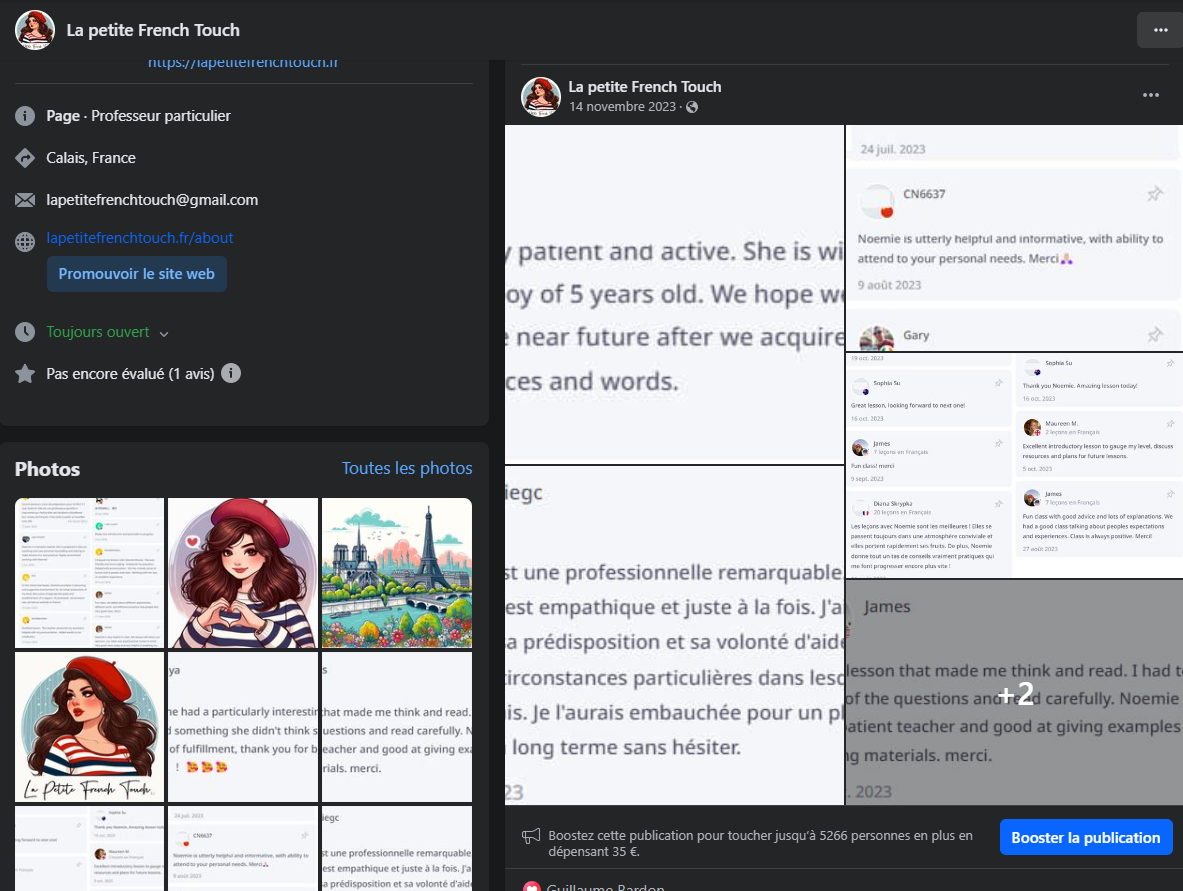1183x891 pixels.
Task: Click the lapetitefrenchtouch@gmail.com email address
Action: (152, 200)
